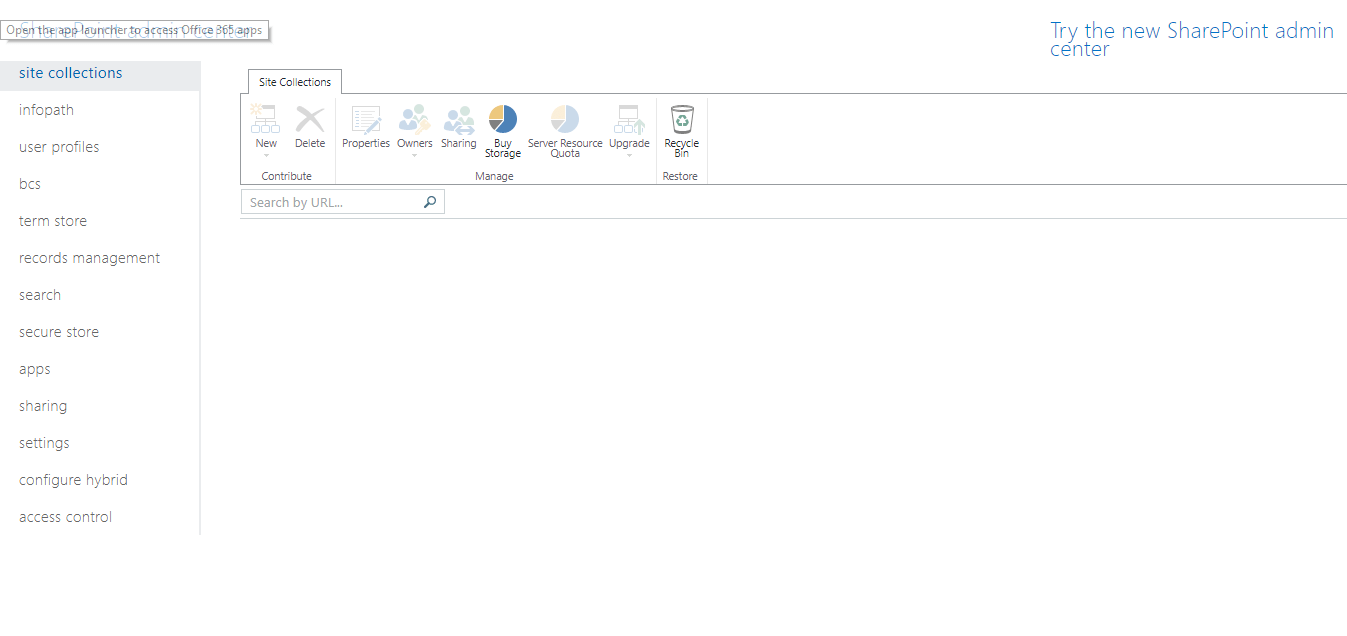Go to records management
Screen dimensions: 1347x636
(x=89, y=258)
